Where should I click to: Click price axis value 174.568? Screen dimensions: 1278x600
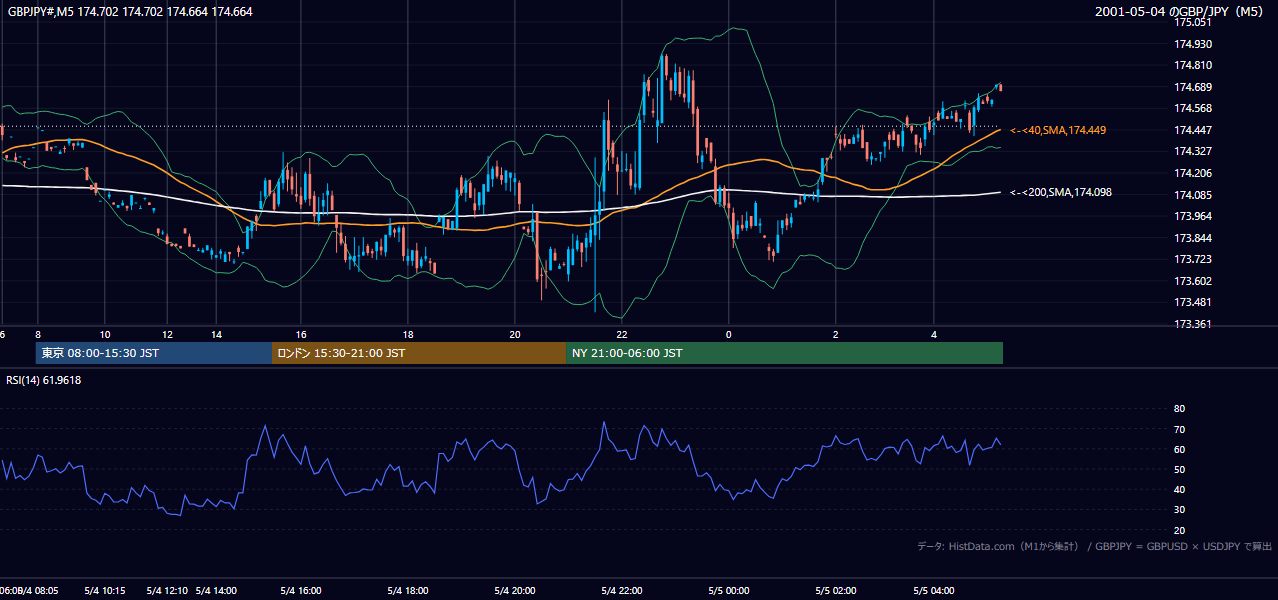tap(1193, 108)
